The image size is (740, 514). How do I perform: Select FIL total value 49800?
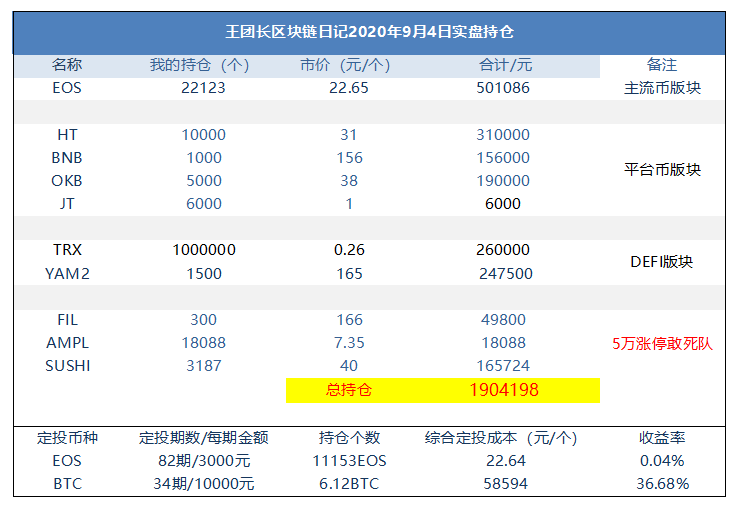coord(503,320)
